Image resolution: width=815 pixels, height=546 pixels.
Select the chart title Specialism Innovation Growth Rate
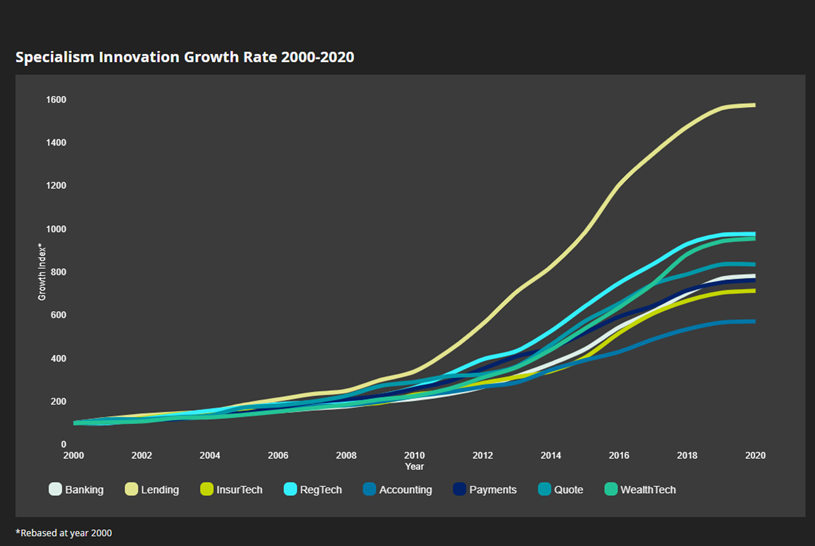coord(185,57)
